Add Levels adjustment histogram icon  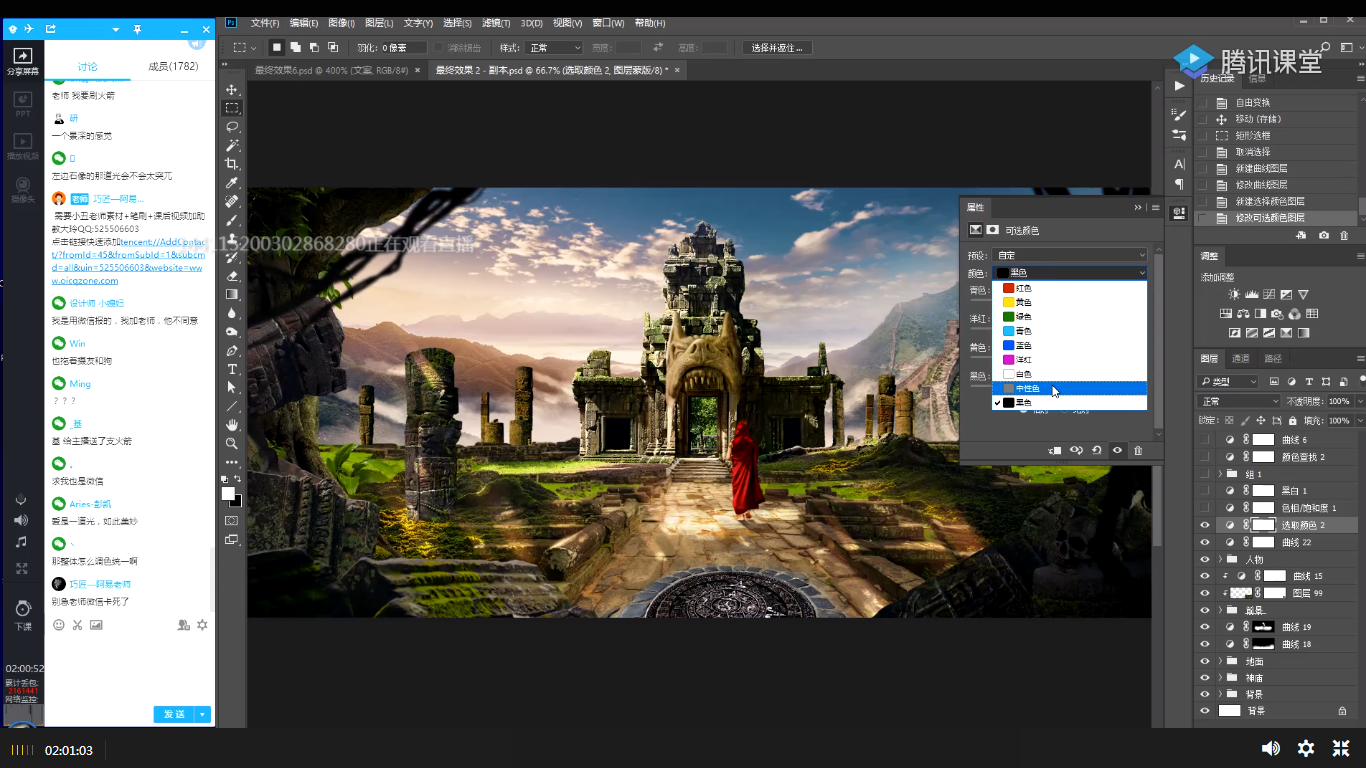coord(1251,295)
